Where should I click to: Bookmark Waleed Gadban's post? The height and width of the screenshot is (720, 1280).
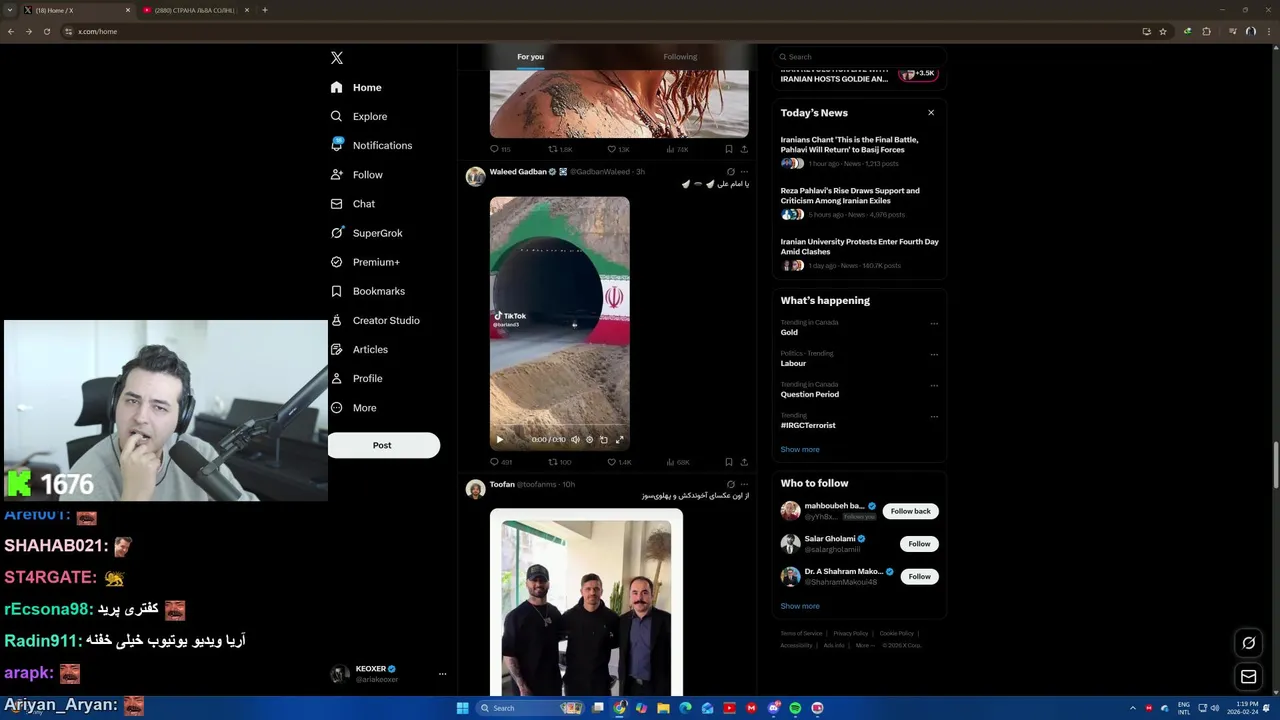[x=728, y=462]
